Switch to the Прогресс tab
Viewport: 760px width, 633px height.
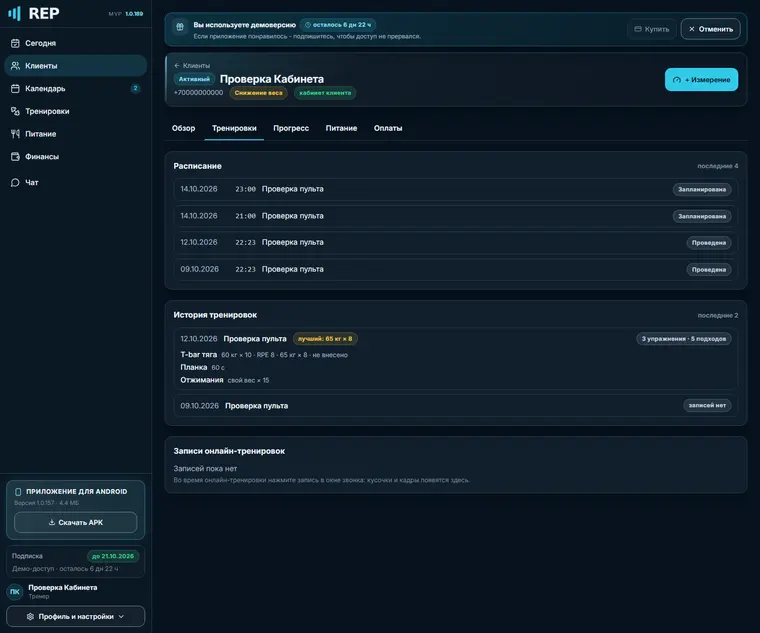click(291, 128)
